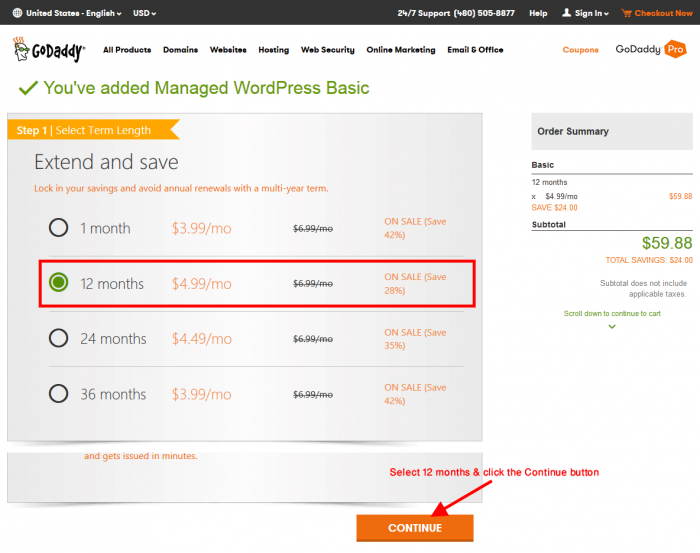Click the $3.99/mo price for 1 month
This screenshot has width=700, height=553.
202,228
